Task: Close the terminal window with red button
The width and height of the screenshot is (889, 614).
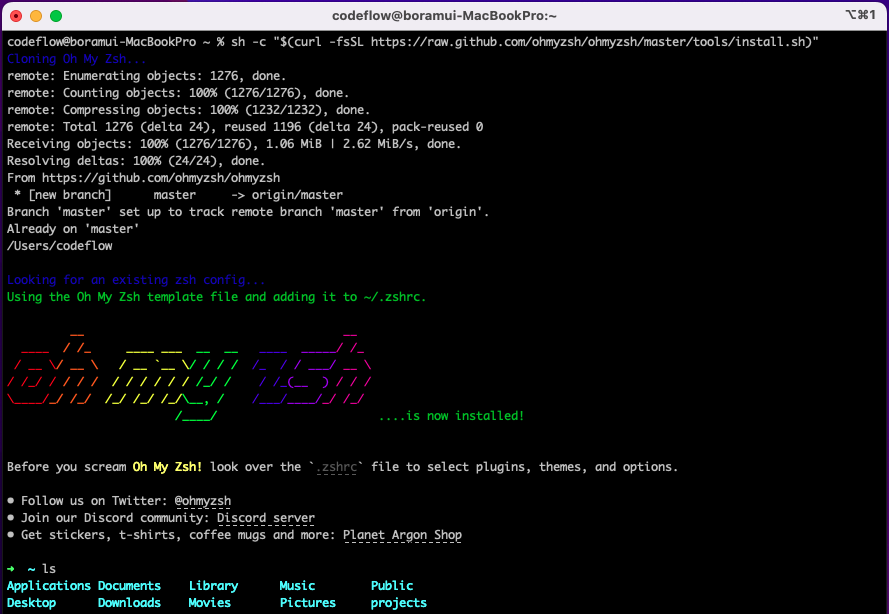Action: pos(16,16)
